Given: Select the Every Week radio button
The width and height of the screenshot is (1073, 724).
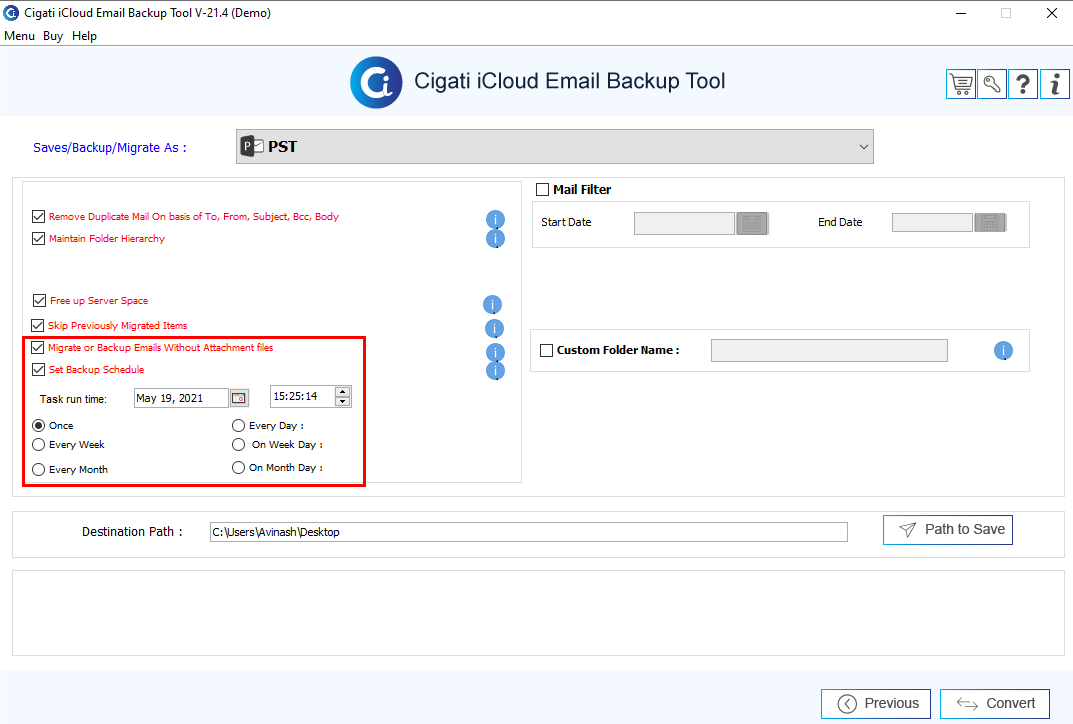Looking at the screenshot, I should click(38, 445).
